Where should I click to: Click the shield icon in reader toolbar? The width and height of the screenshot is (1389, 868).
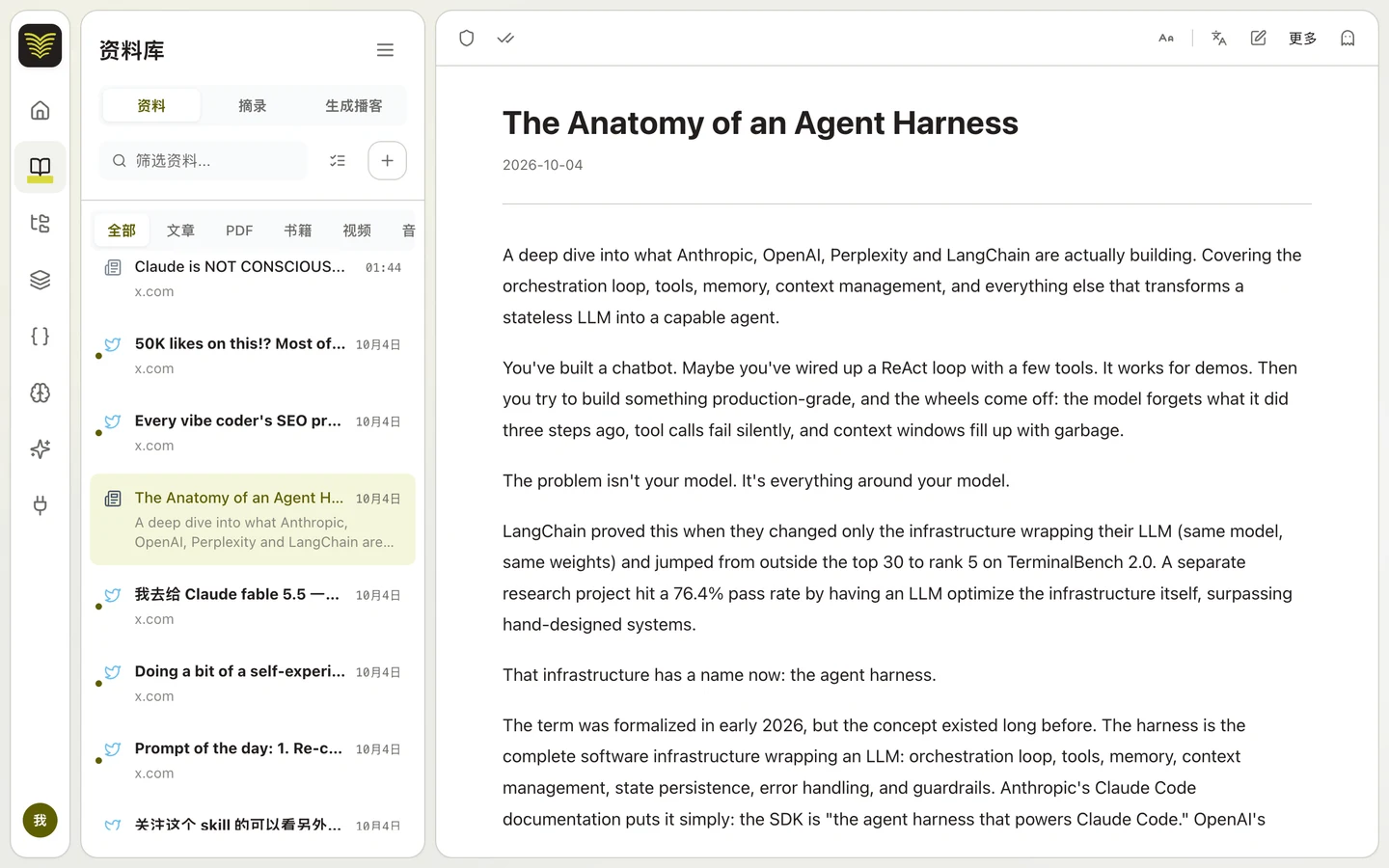point(467,39)
